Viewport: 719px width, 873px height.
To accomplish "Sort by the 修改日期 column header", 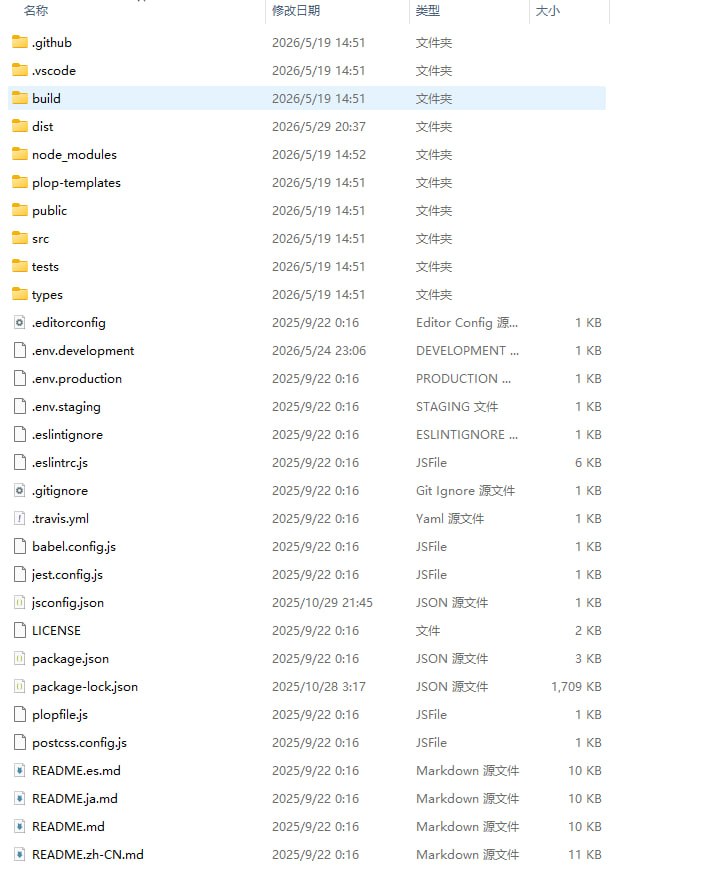I will pos(296,11).
